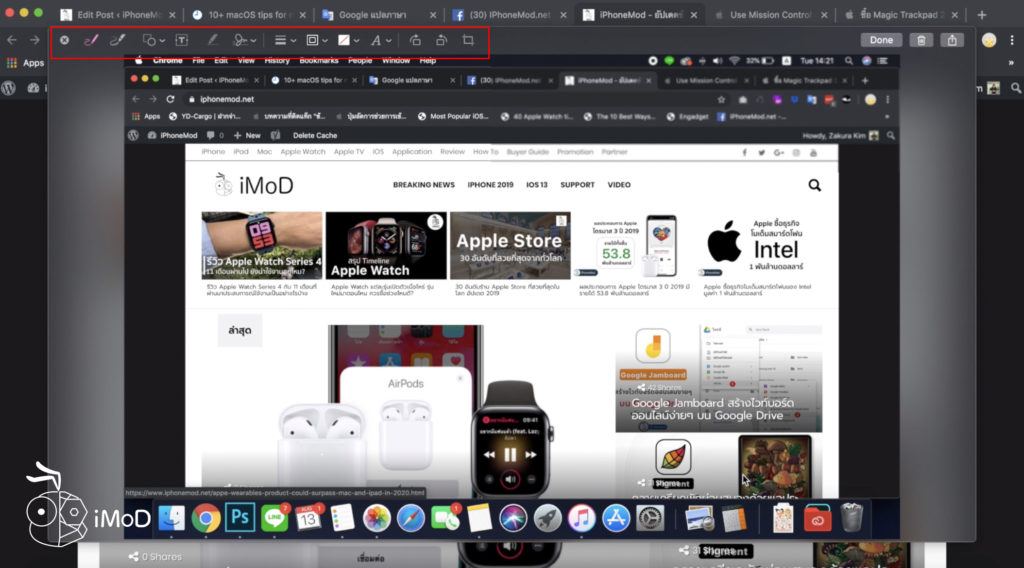This screenshot has width=1024, height=568.
Task: Select the Draw brush tool
Action: (x=118, y=40)
